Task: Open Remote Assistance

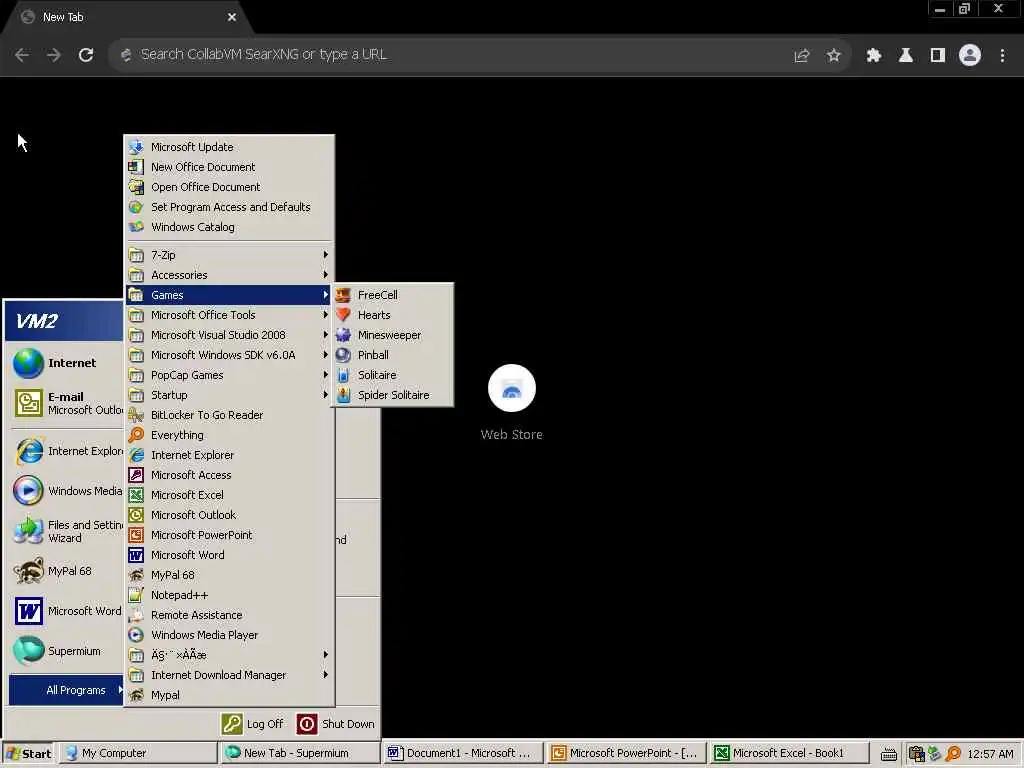Action: pos(229,615)
